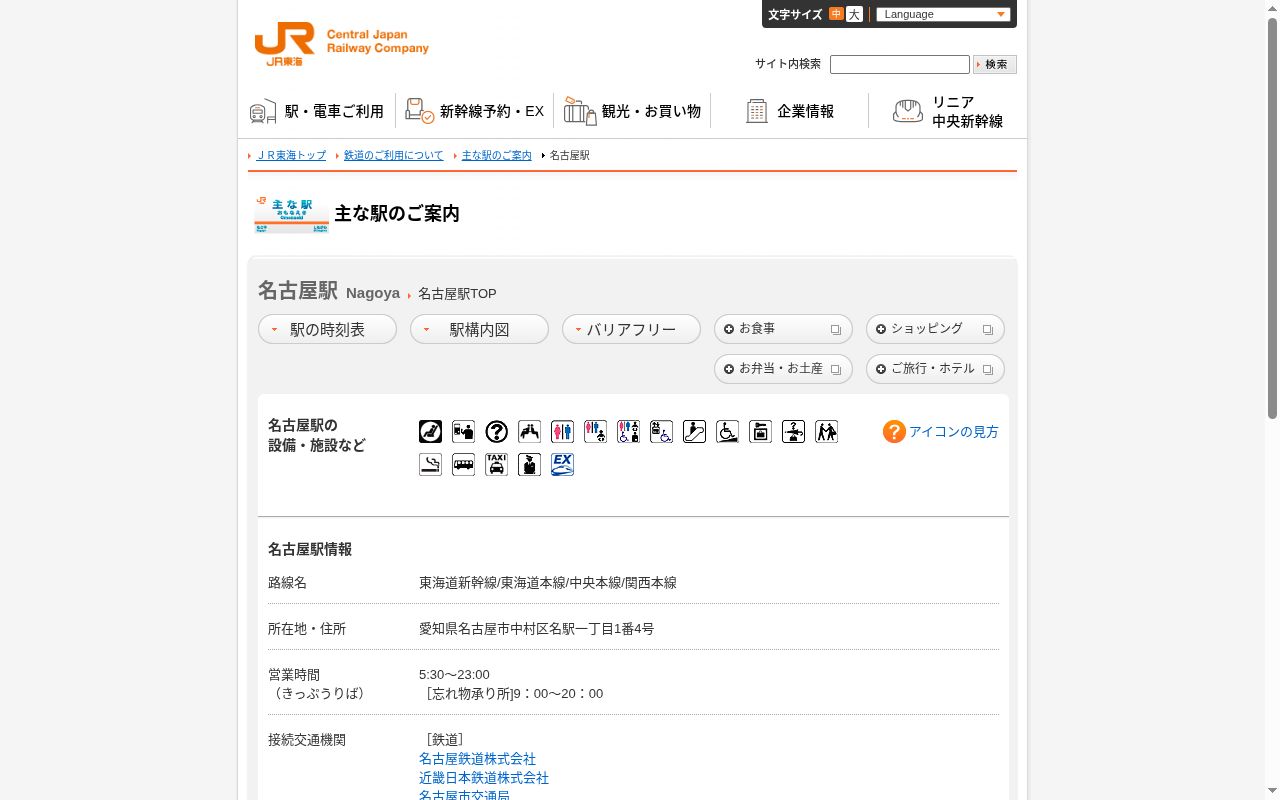Viewport: 1280px width, 800px height.
Task: Open the リニア中央新幹線 menu
Action: [947, 111]
